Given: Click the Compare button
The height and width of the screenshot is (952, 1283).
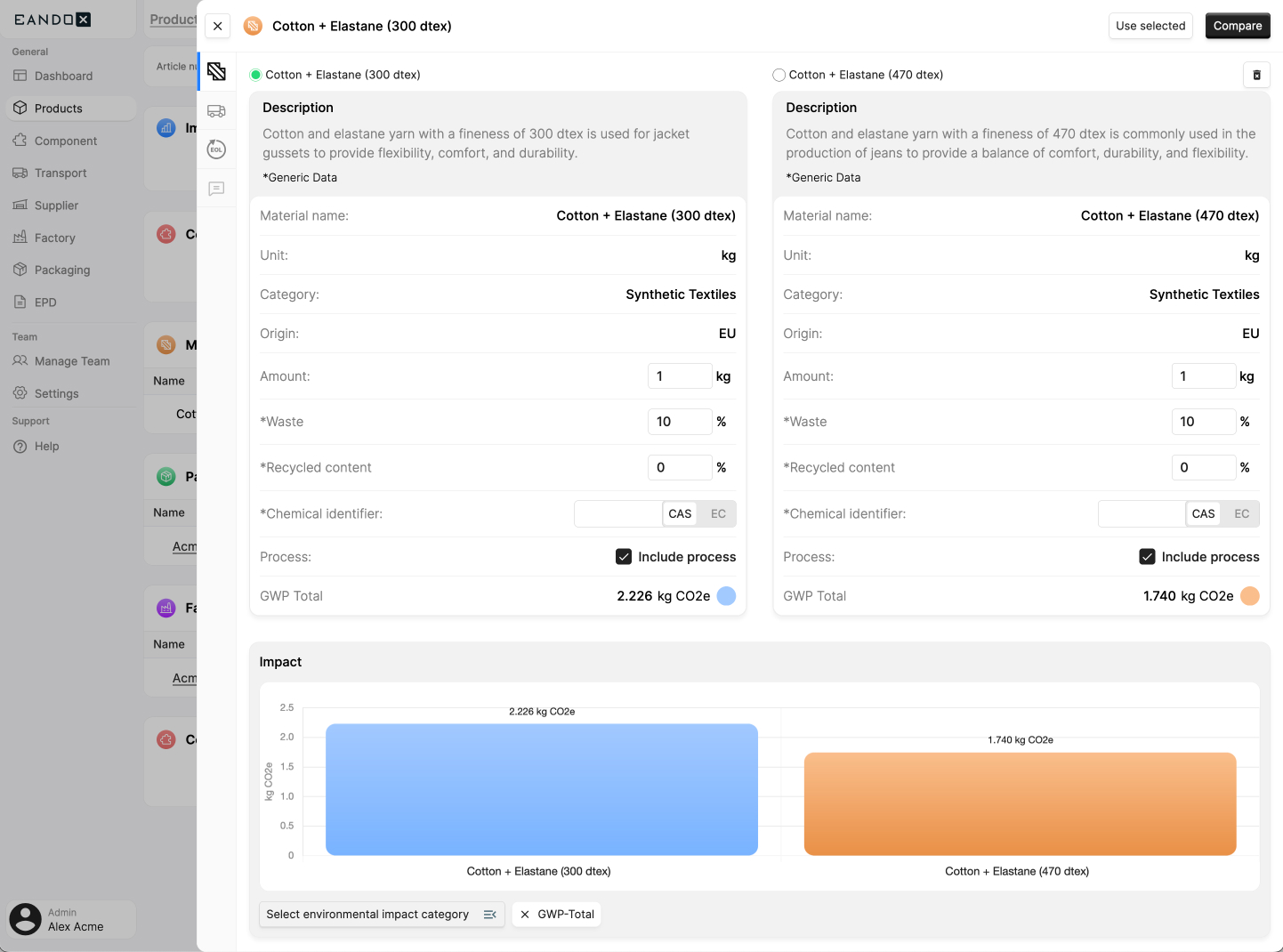Looking at the screenshot, I should click(x=1238, y=26).
